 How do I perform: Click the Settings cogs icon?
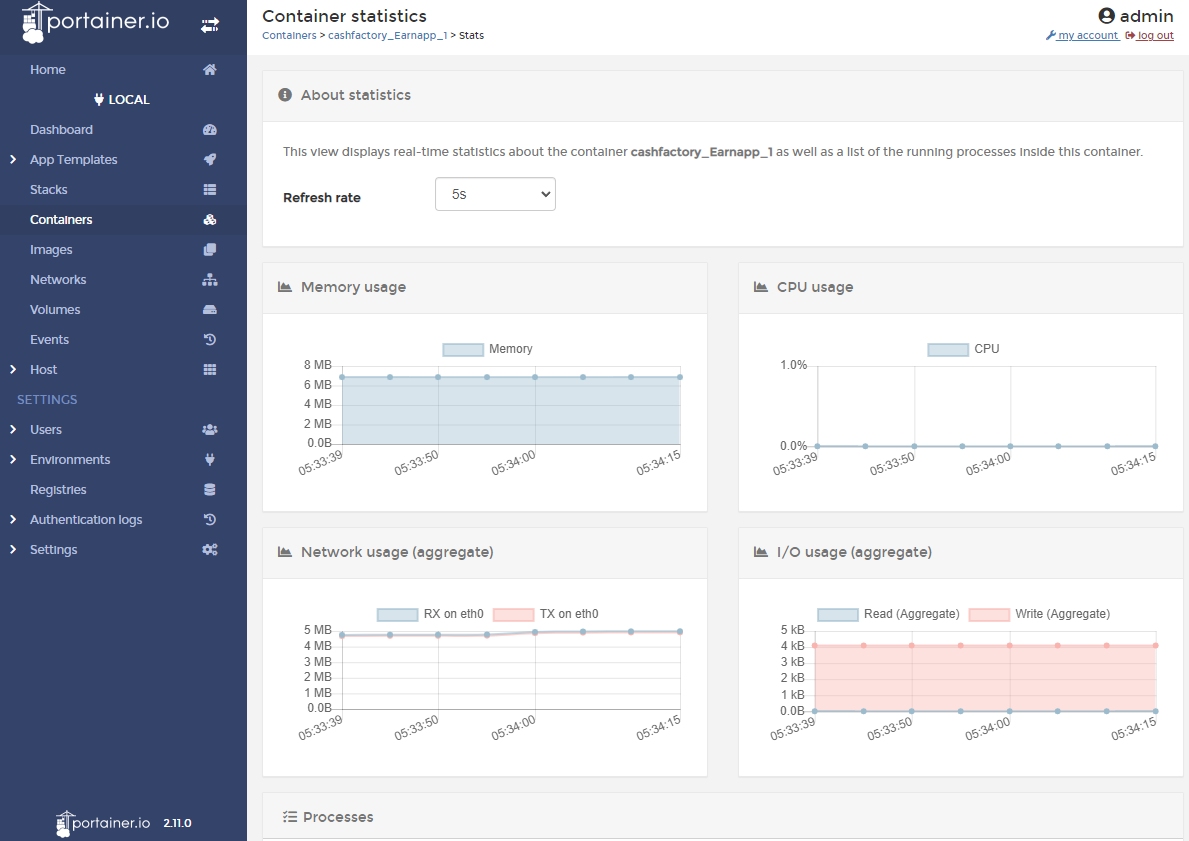(210, 550)
